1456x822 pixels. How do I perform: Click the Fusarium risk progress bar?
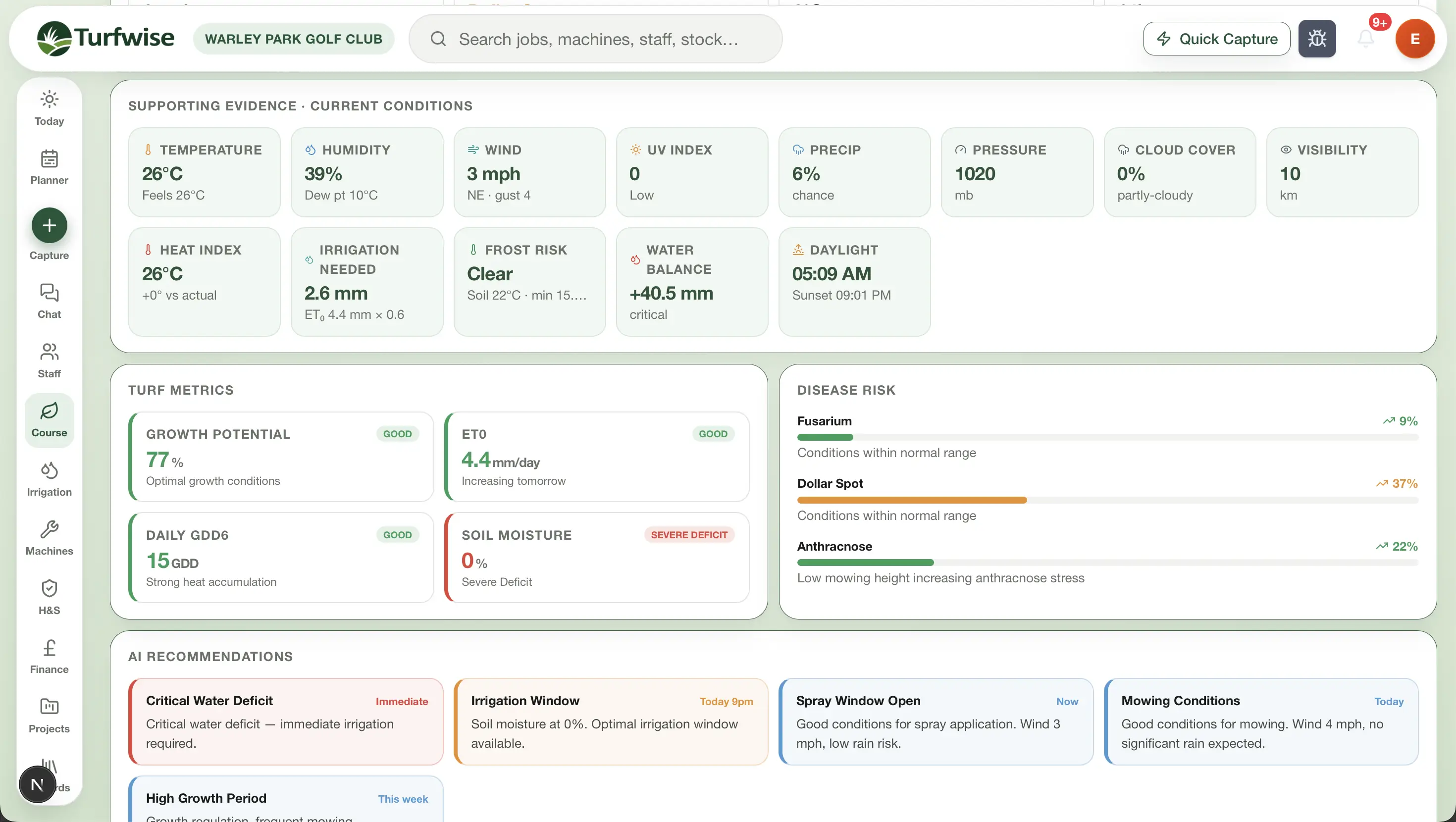1107,437
